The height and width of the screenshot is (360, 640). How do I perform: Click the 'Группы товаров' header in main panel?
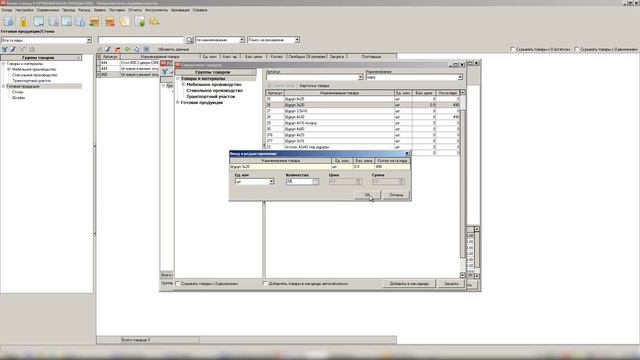coord(41,58)
